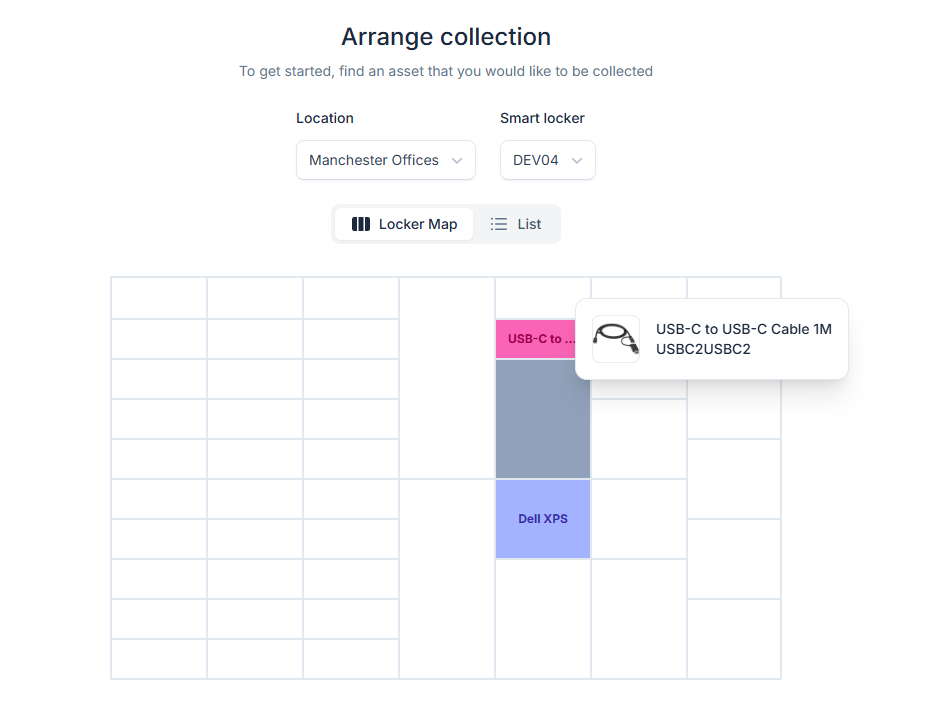This screenshot has width=927, height=720.
Task: Click the Locker Map columns icon
Action: [361, 224]
